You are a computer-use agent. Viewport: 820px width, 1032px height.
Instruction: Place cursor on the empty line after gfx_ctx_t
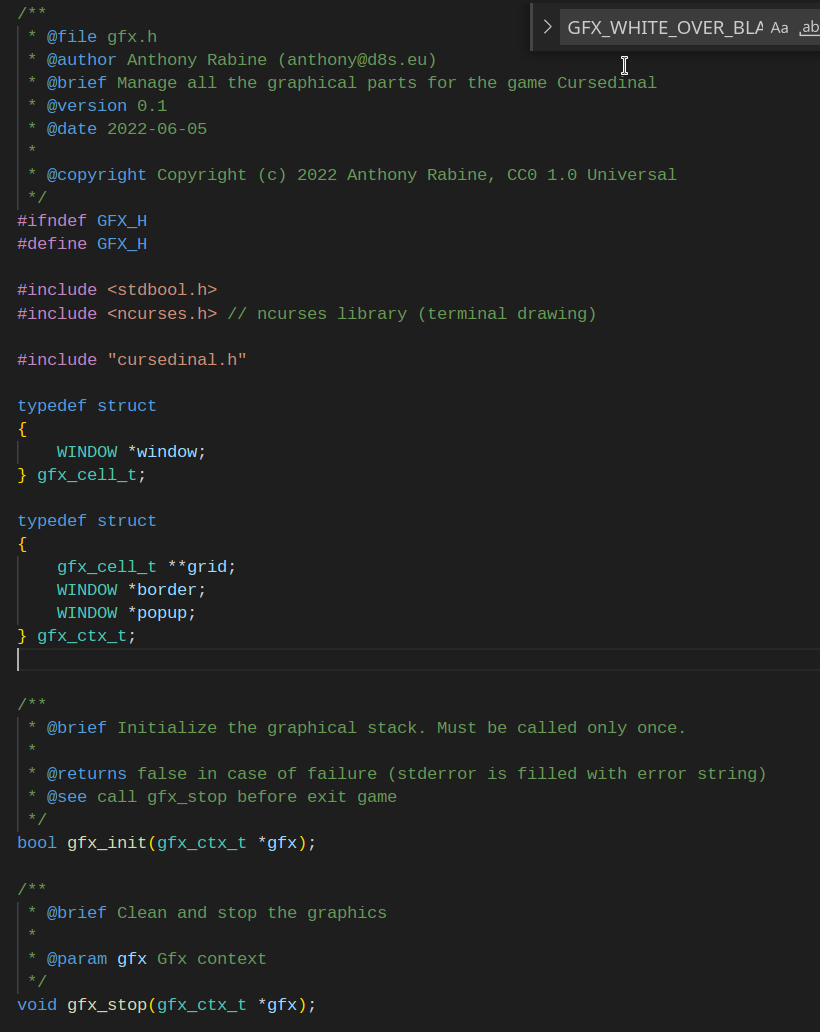pyautogui.click(x=200, y=659)
